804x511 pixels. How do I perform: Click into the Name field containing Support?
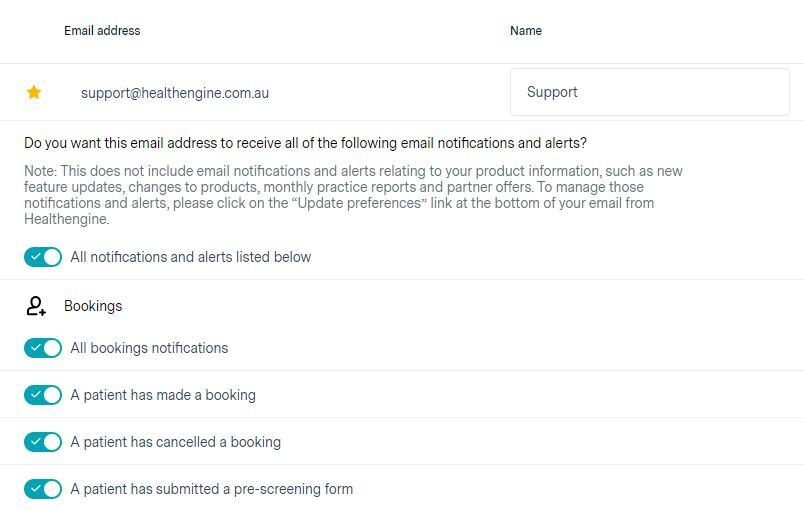pos(649,92)
